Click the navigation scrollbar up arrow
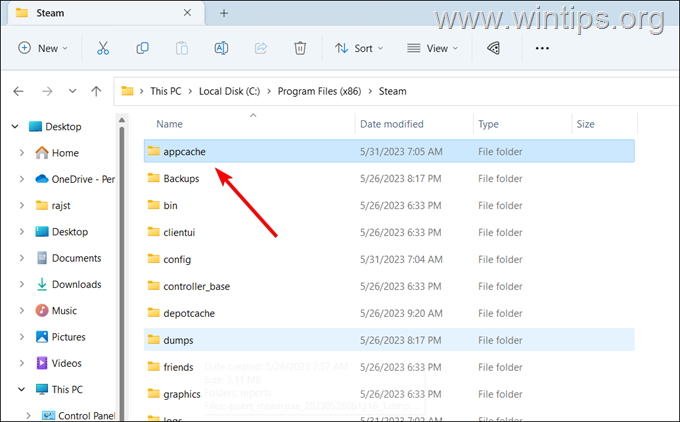This screenshot has width=680, height=422. pyautogui.click(x=122, y=120)
